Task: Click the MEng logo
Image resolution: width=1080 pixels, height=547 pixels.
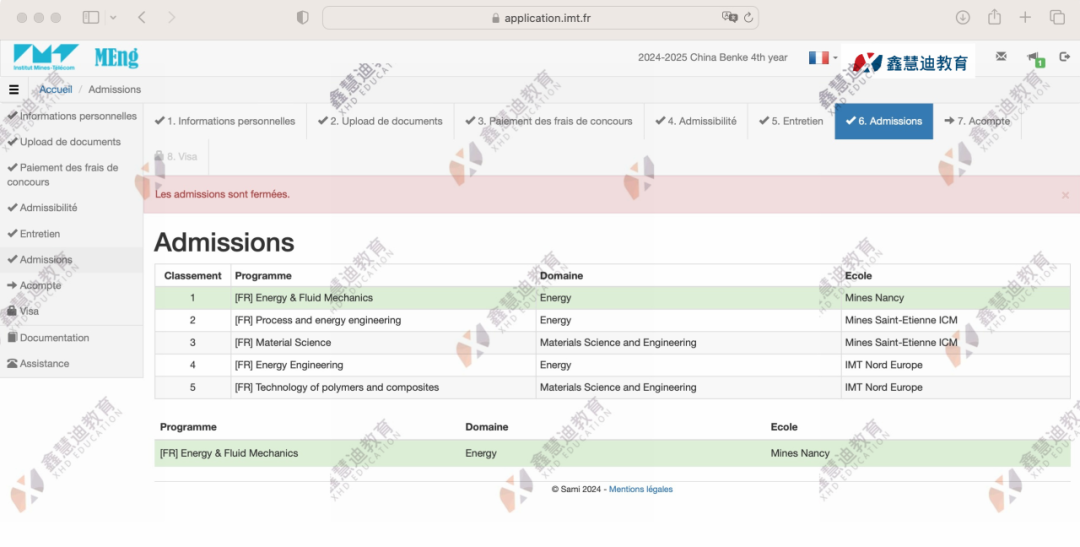Action: pyautogui.click(x=116, y=57)
